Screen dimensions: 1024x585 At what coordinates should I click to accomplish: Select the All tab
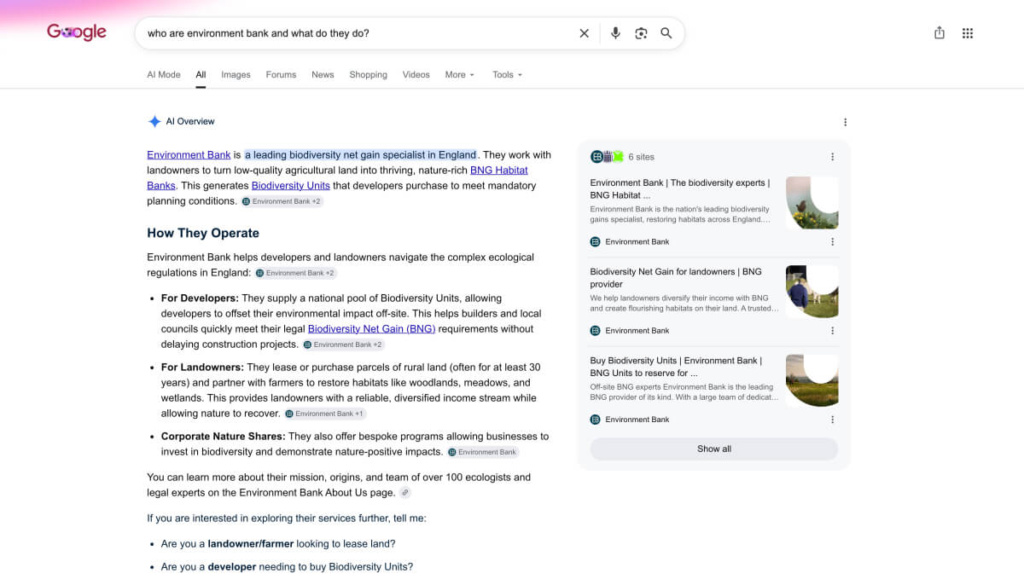(x=200, y=74)
